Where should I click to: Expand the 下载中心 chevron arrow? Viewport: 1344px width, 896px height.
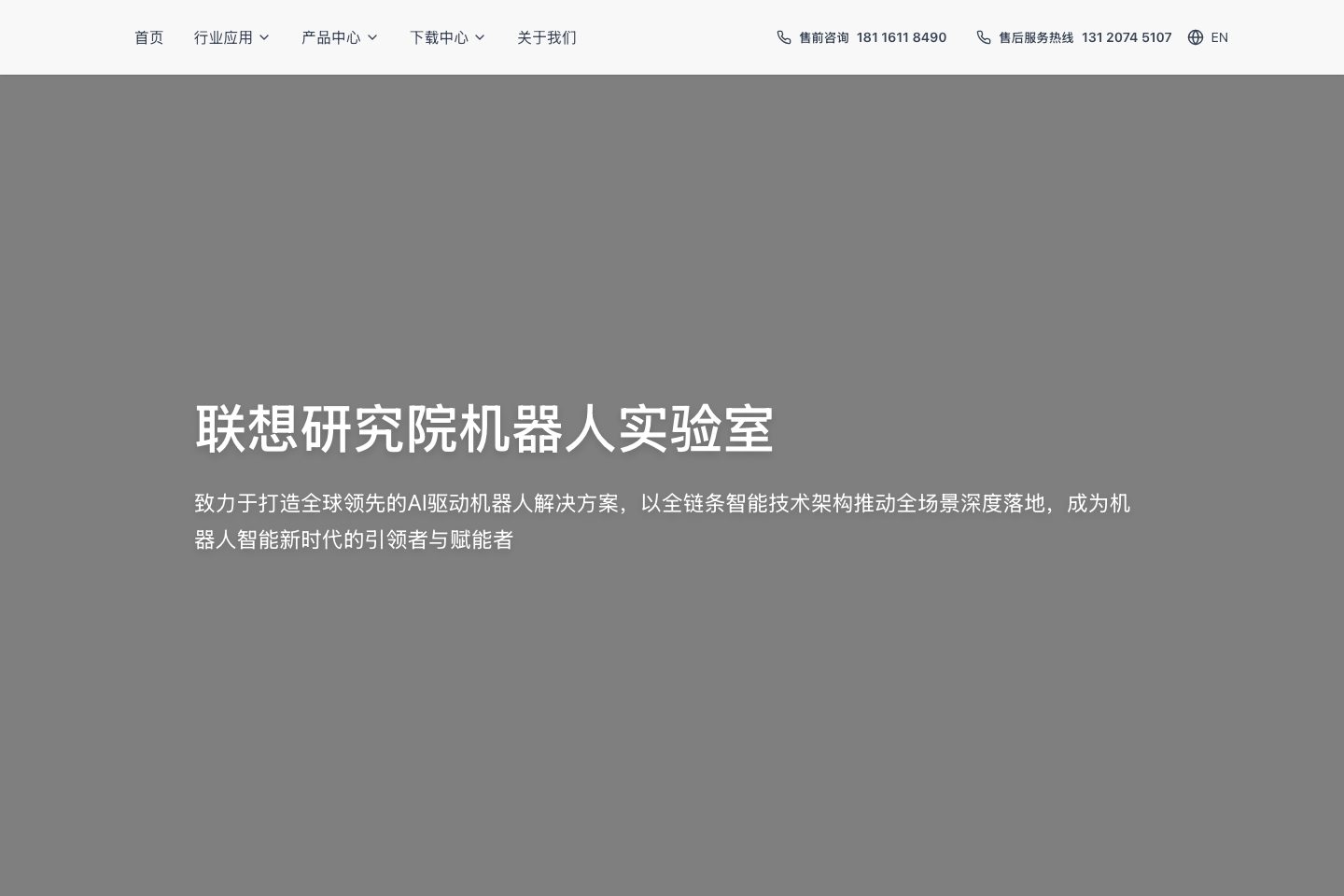[480, 37]
